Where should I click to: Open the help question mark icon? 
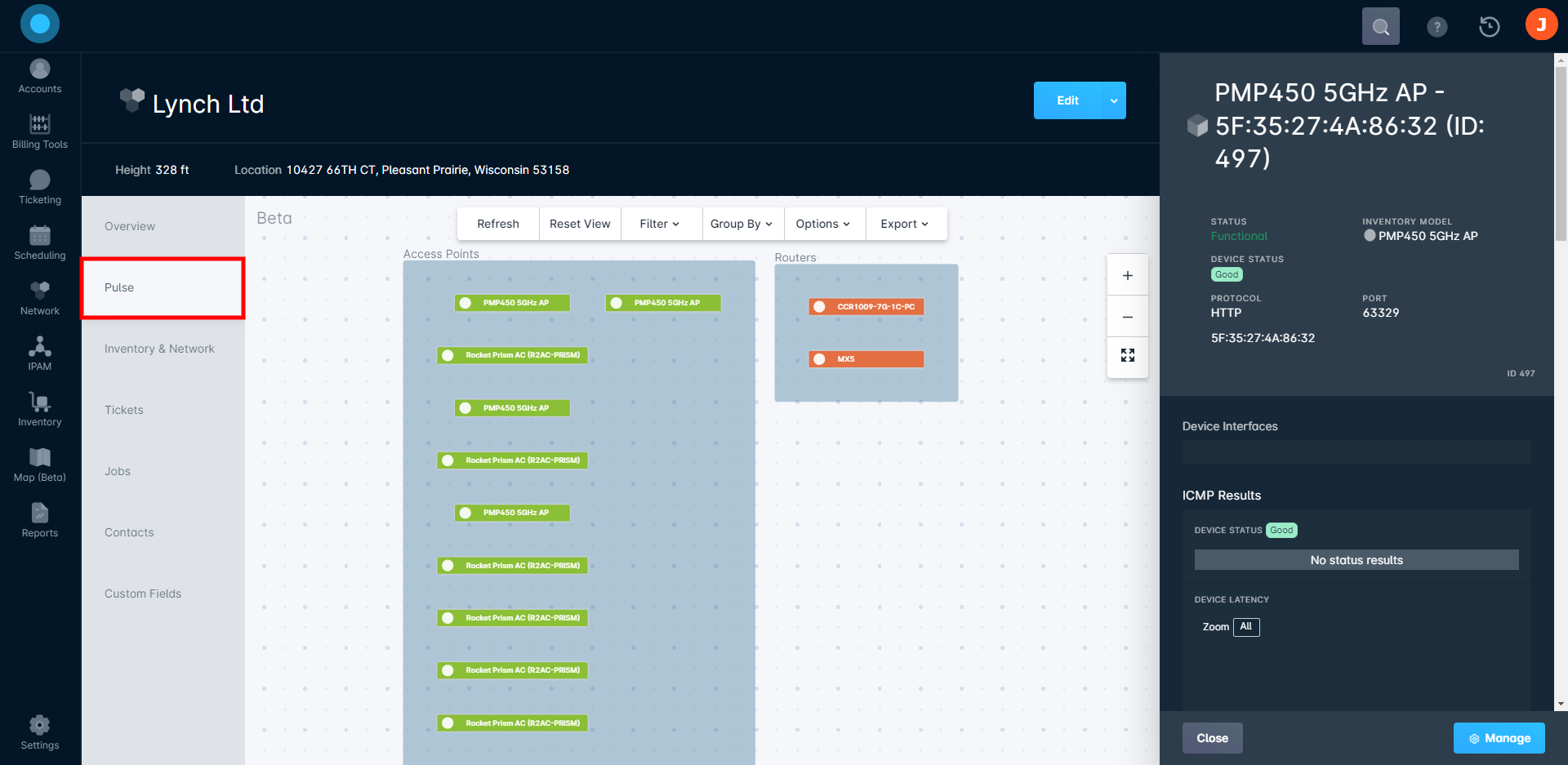pos(1437,27)
